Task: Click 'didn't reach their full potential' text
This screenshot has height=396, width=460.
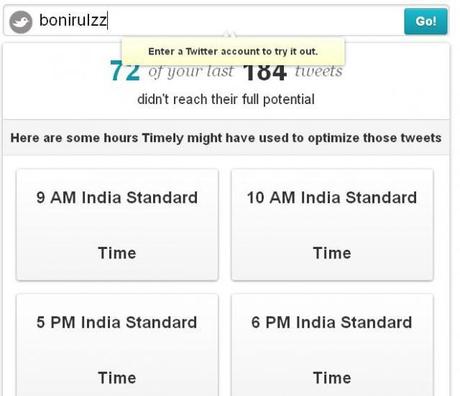Action: [x=226, y=99]
